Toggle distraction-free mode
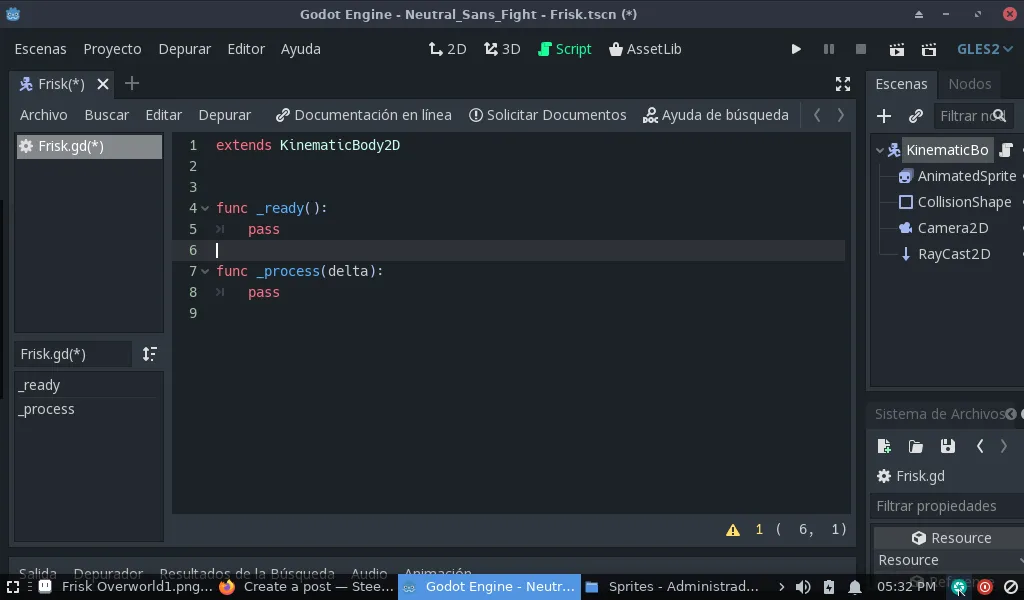Viewport: 1024px width, 600px height. pos(842,84)
